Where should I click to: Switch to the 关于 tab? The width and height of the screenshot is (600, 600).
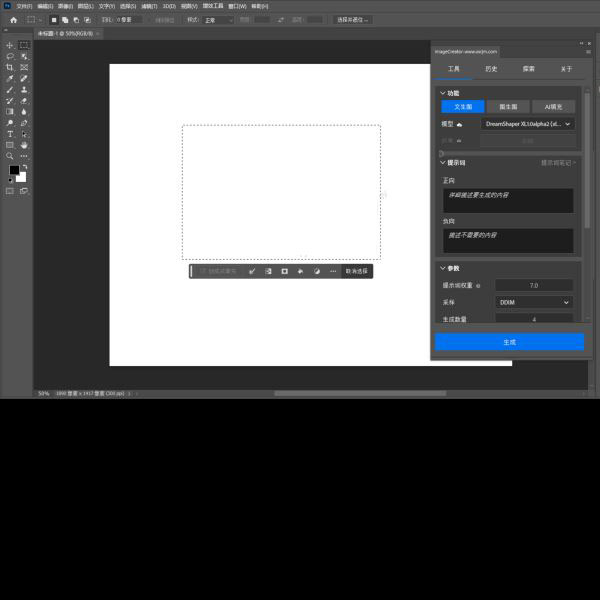(x=566, y=69)
